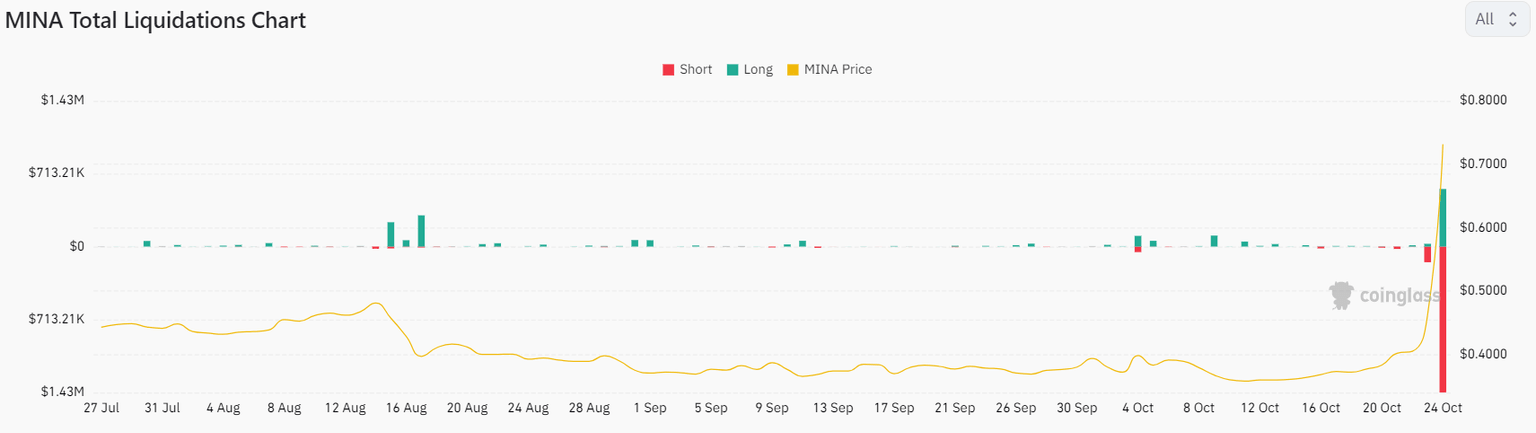Open the All time range dropdown
The height and width of the screenshot is (433, 1536).
click(1496, 19)
